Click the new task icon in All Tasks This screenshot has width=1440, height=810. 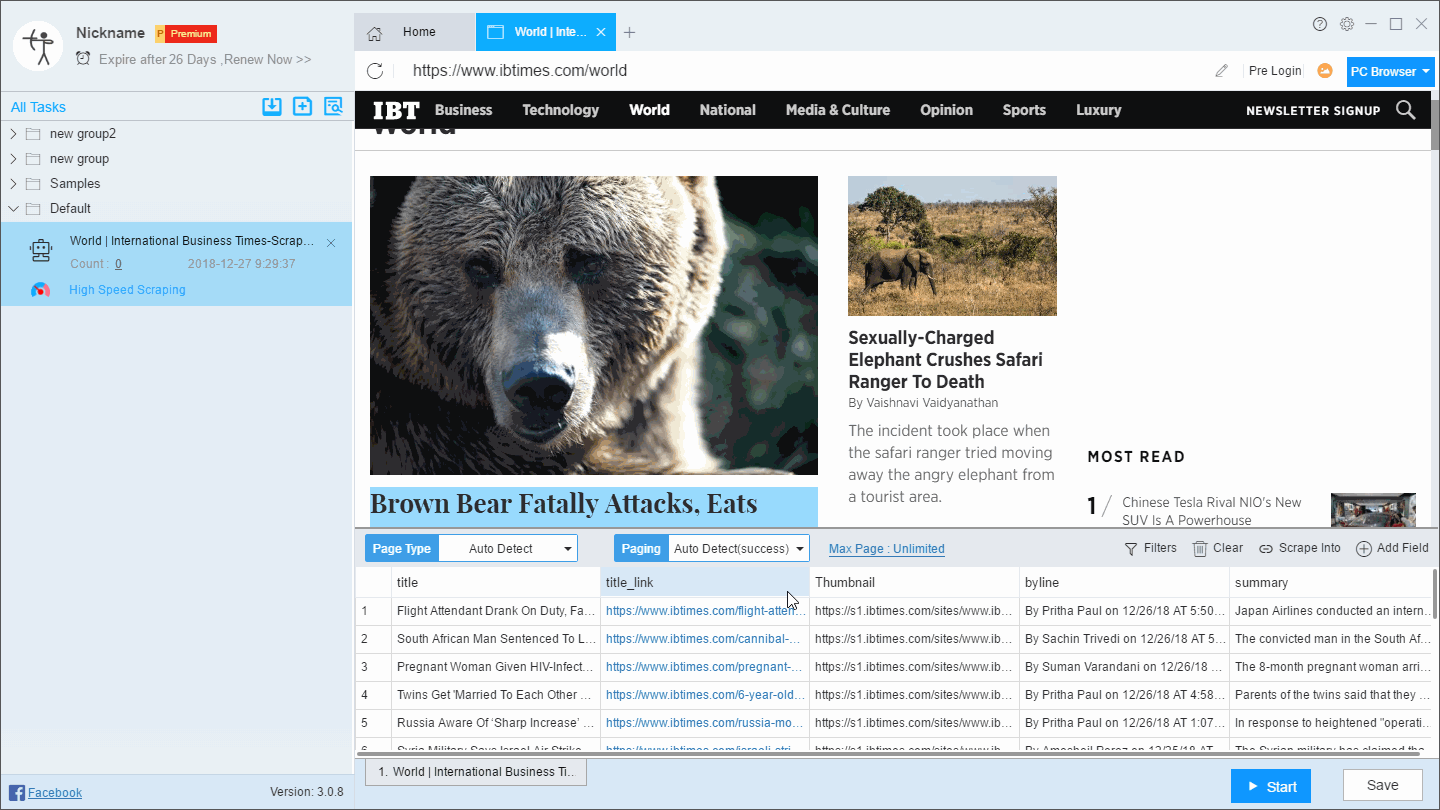pyautogui.click(x=302, y=107)
